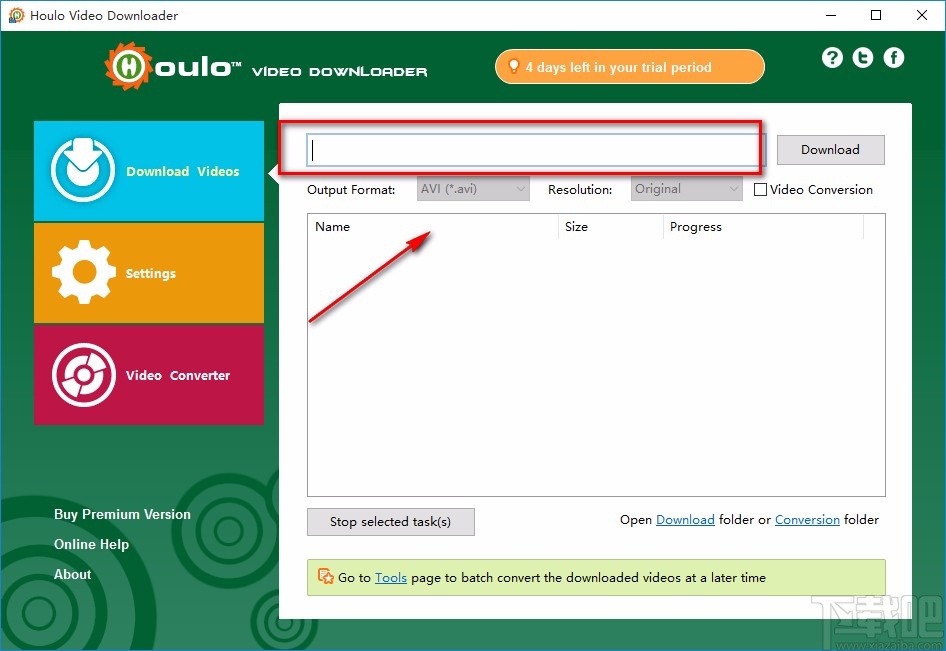Image resolution: width=946 pixels, height=651 pixels.
Task: Close the Houlo Video Downloader window
Action: tap(922, 15)
